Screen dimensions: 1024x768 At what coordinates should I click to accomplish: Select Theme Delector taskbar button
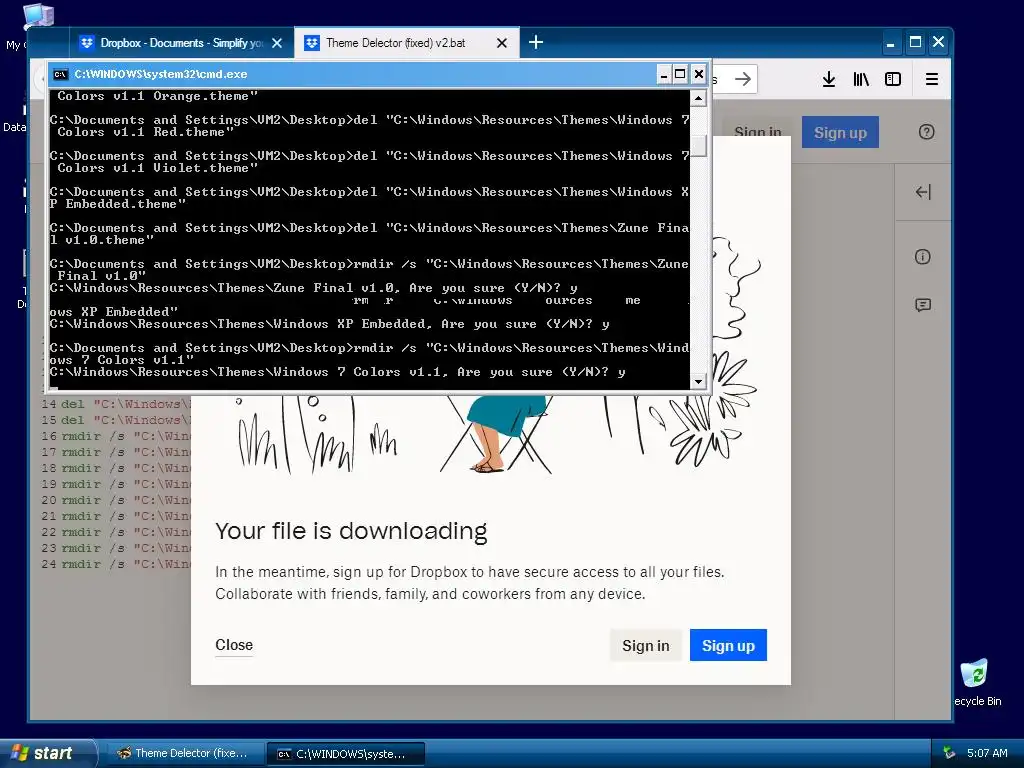pyautogui.click(x=185, y=753)
